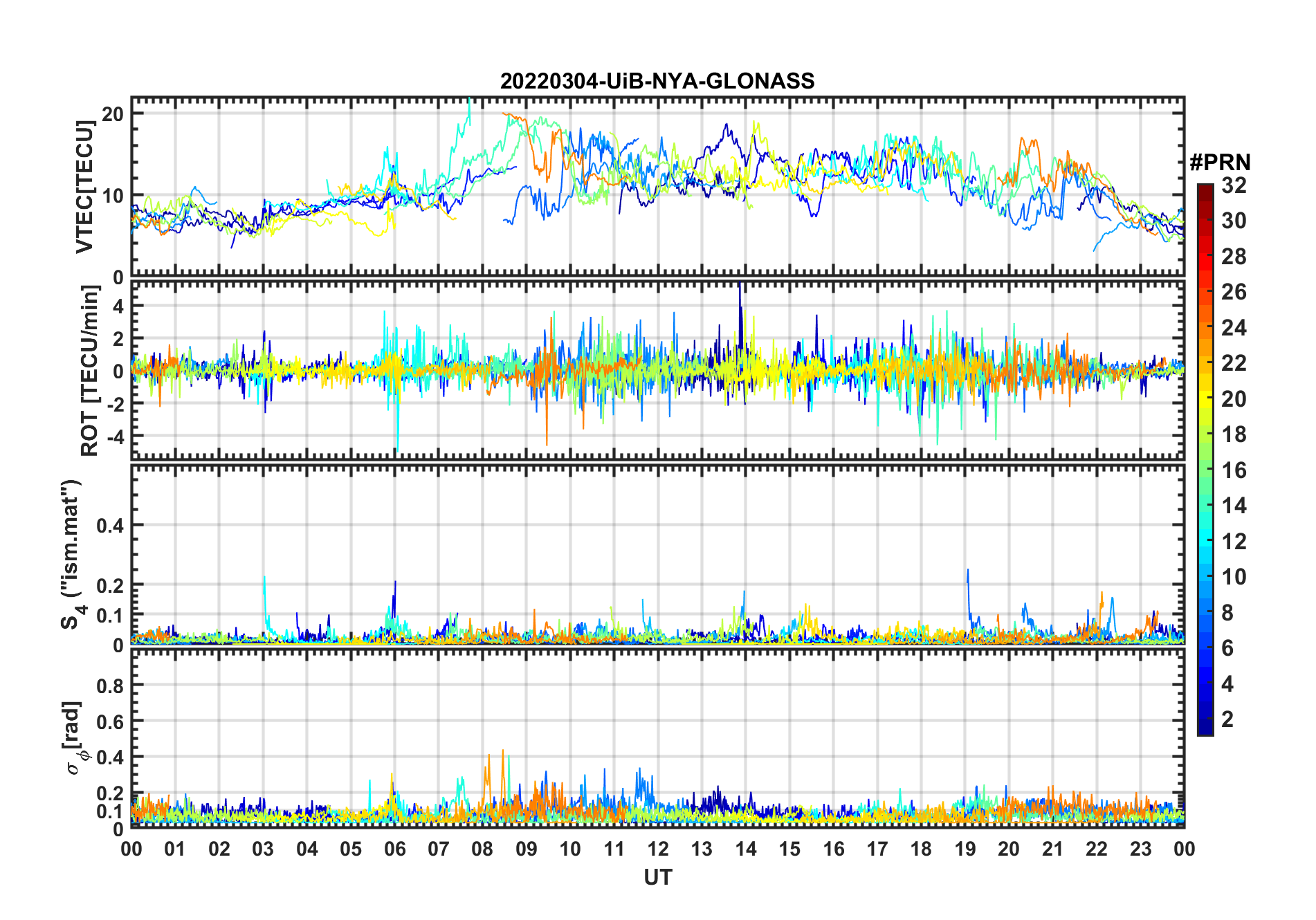Screen dimensions: 1316x920
Task: Click the S4 ("ism.mat") axis label
Action: tap(72, 554)
